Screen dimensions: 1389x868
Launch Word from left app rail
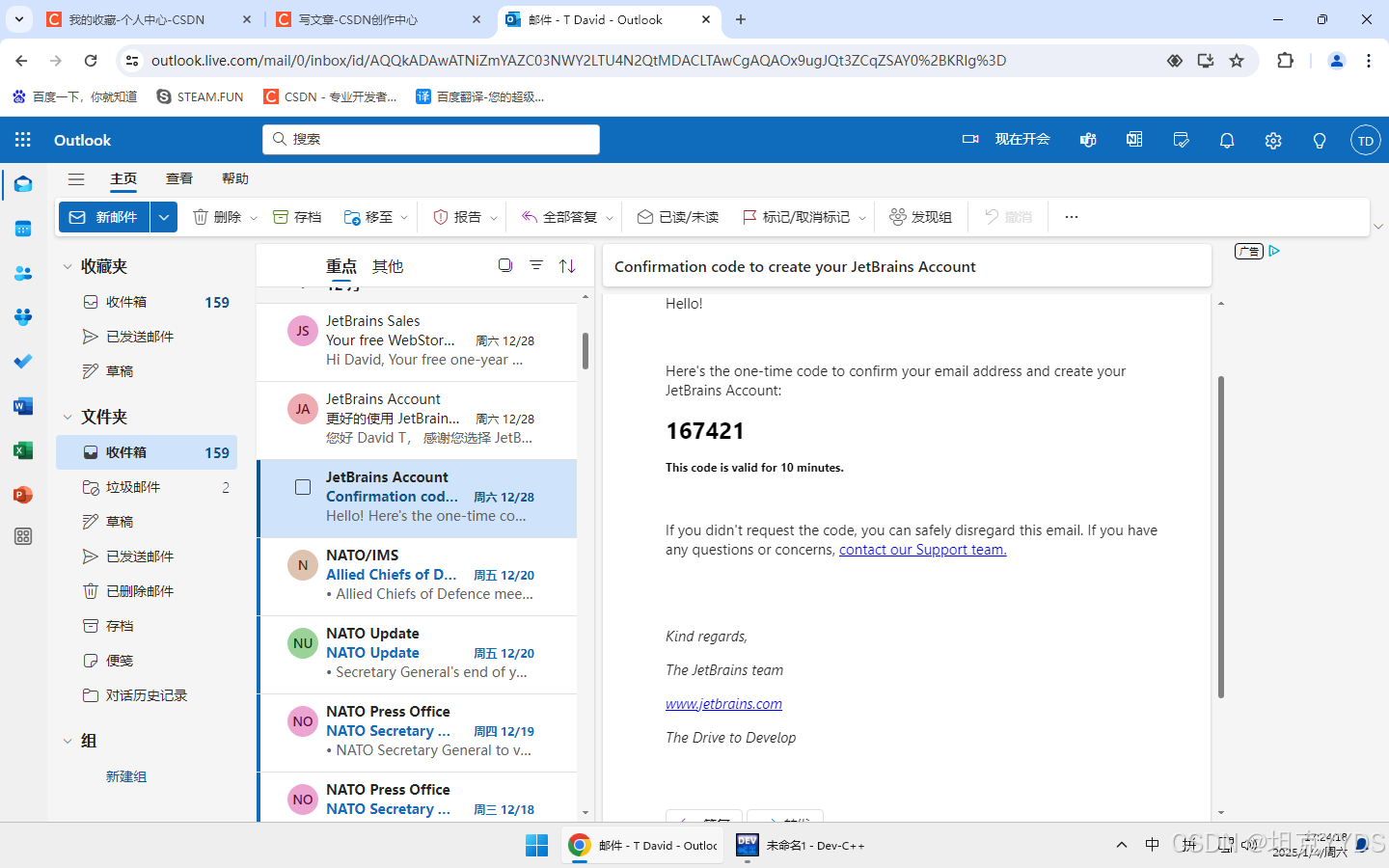tap(23, 406)
